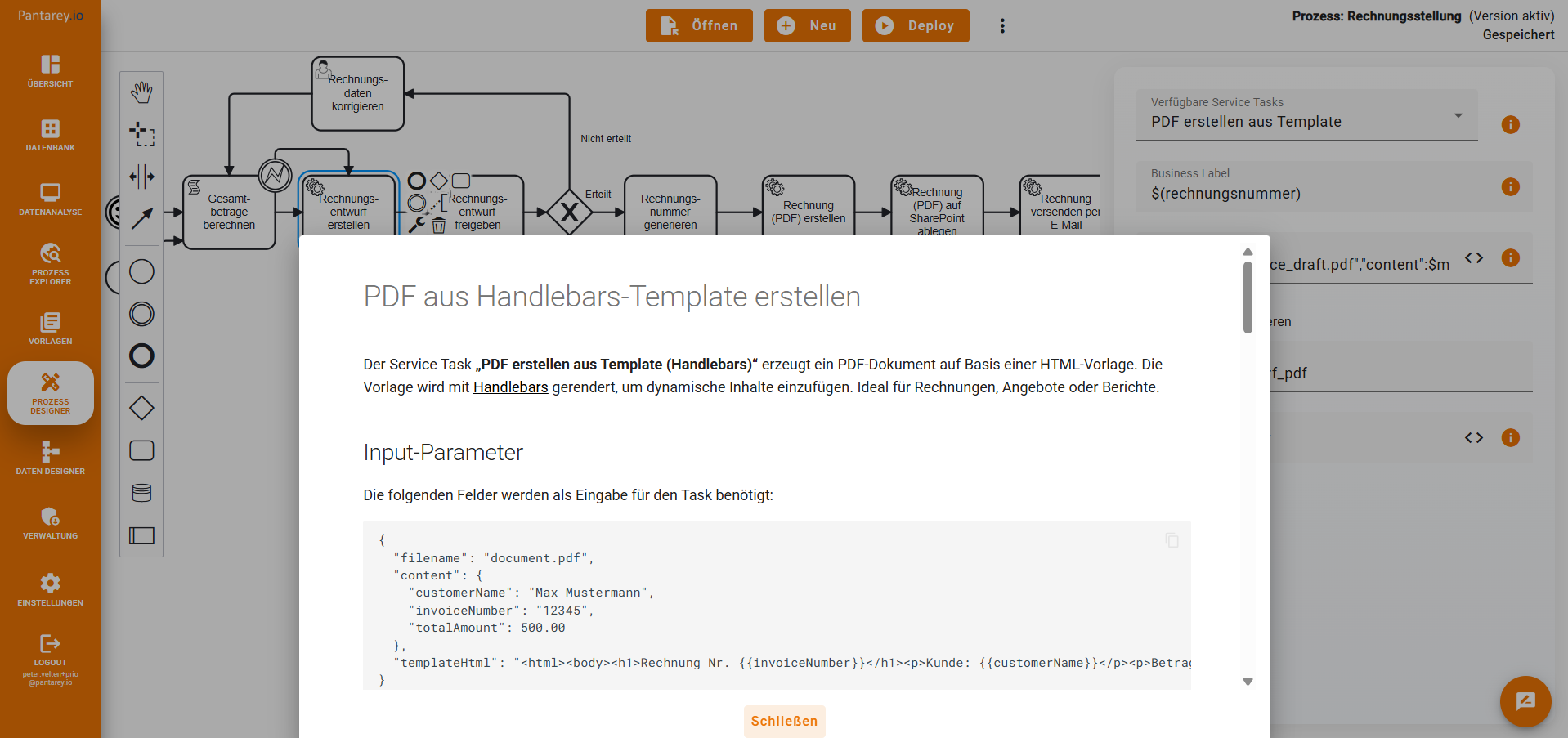
Task: Expand the Verfügbare Service Tasks dropdown
Action: coord(1458,115)
